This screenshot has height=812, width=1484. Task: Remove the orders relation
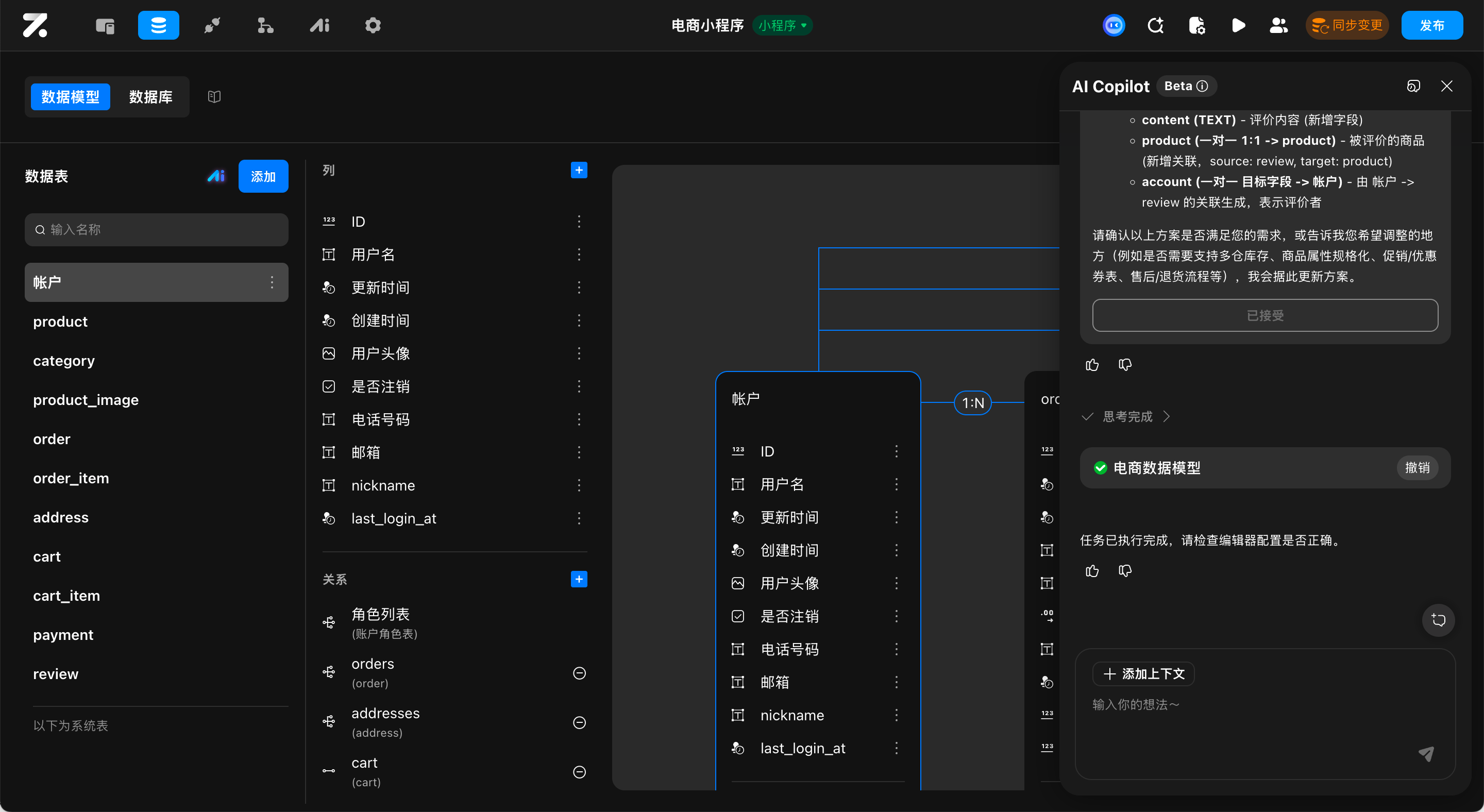click(580, 673)
